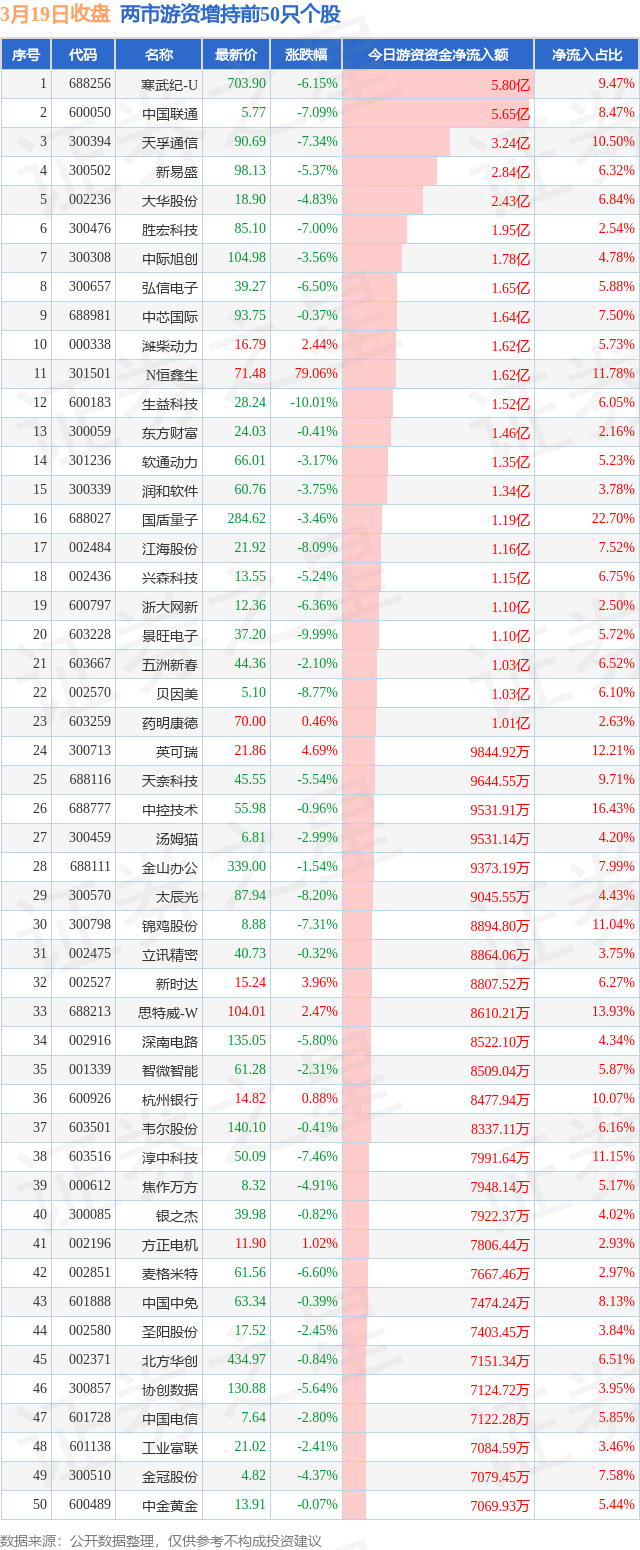Select stock name 润和软件
Screen dimensions: 640x1550
click(170, 491)
